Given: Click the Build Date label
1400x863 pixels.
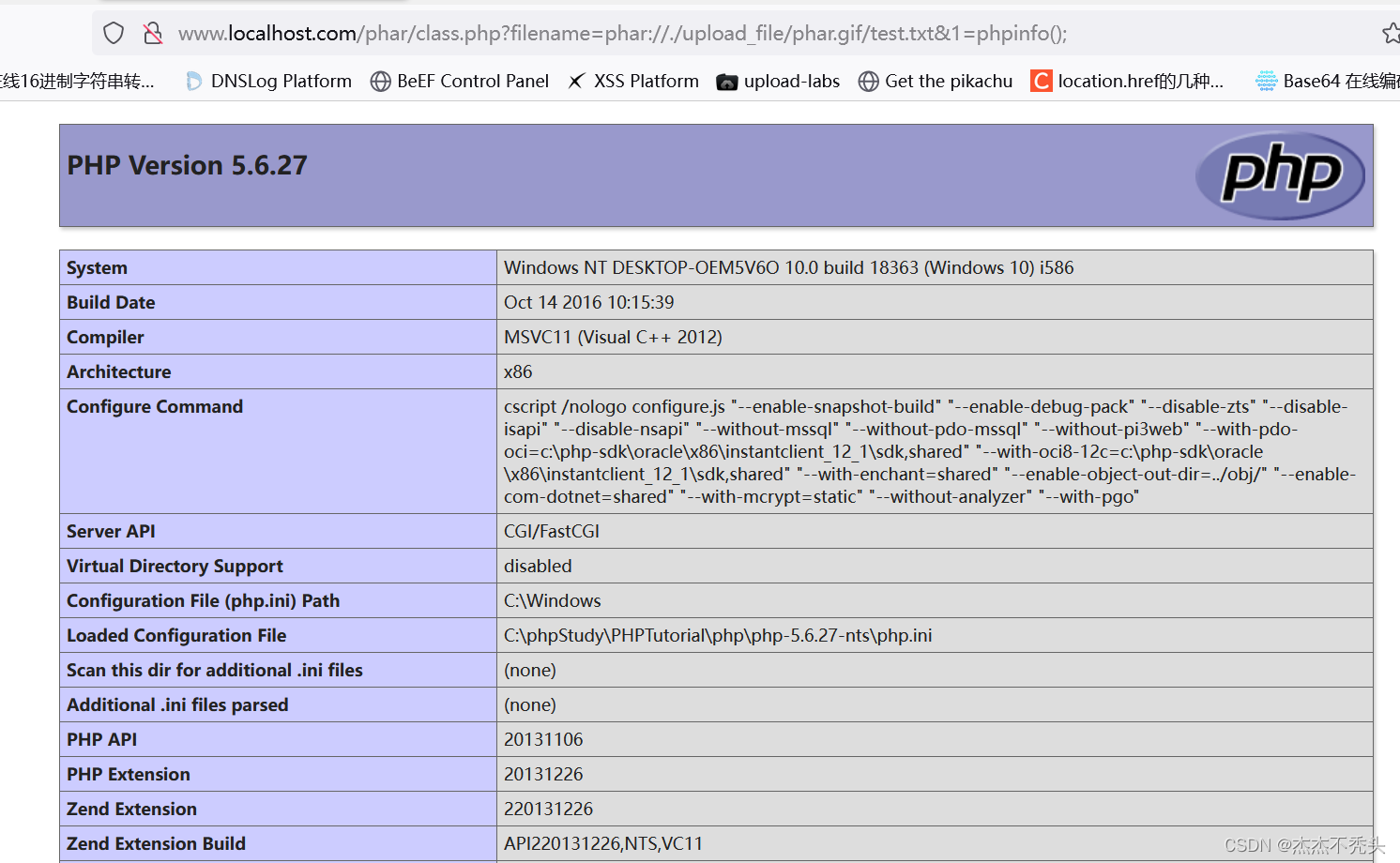Looking at the screenshot, I should click(111, 303).
